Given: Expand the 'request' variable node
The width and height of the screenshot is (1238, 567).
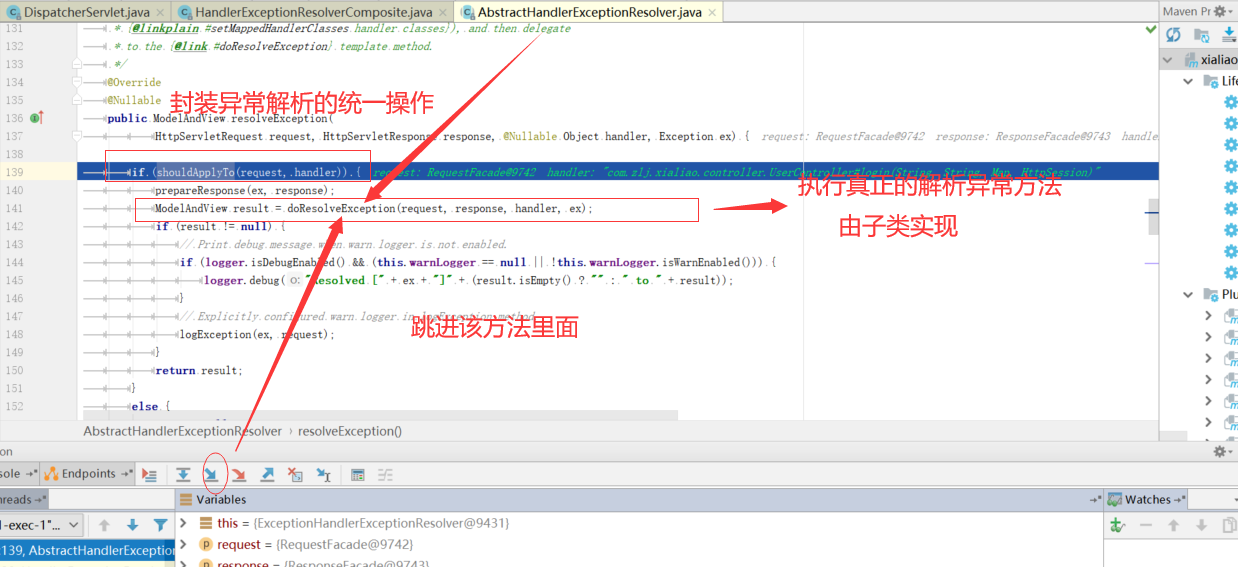Looking at the screenshot, I should (183, 544).
